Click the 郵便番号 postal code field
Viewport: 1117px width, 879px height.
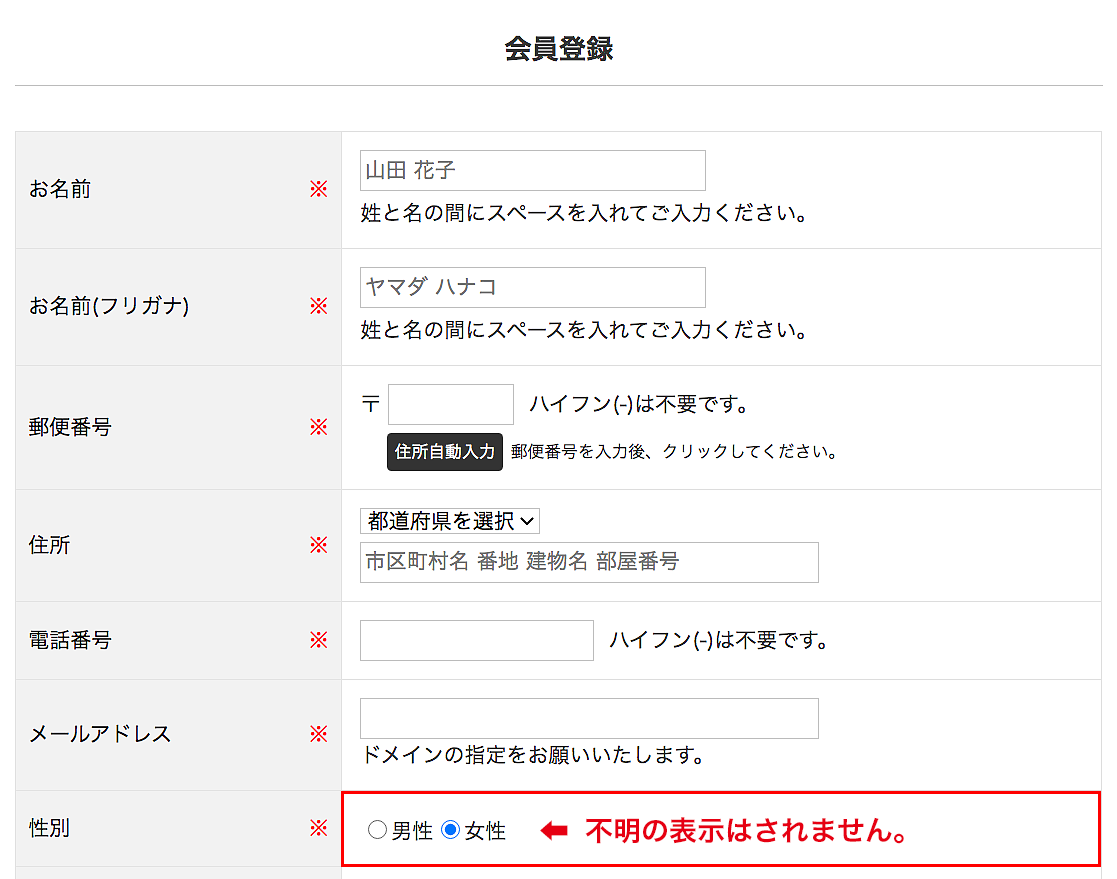click(450, 405)
